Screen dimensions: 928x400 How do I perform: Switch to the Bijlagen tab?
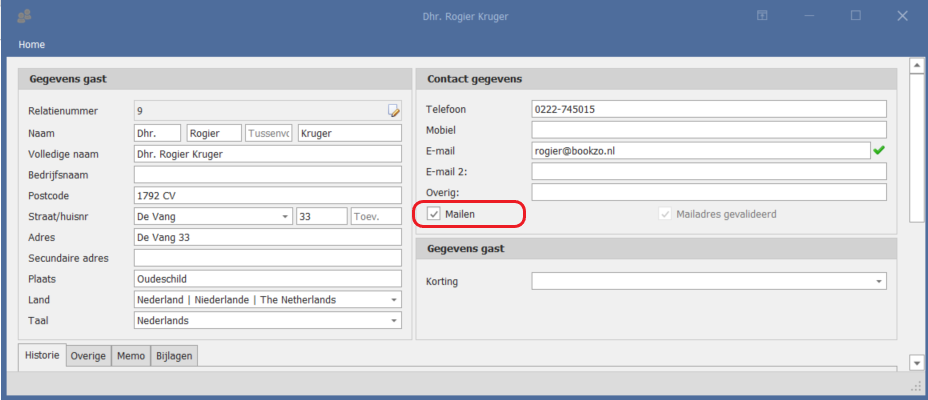tap(174, 356)
